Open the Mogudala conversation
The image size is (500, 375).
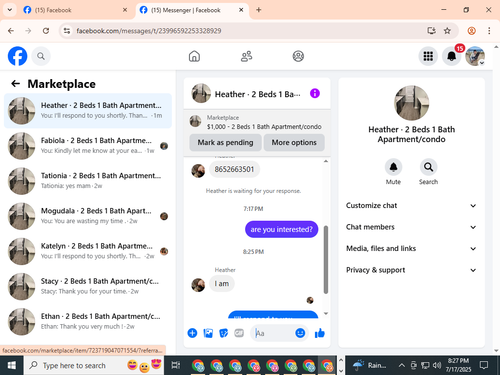(88, 216)
